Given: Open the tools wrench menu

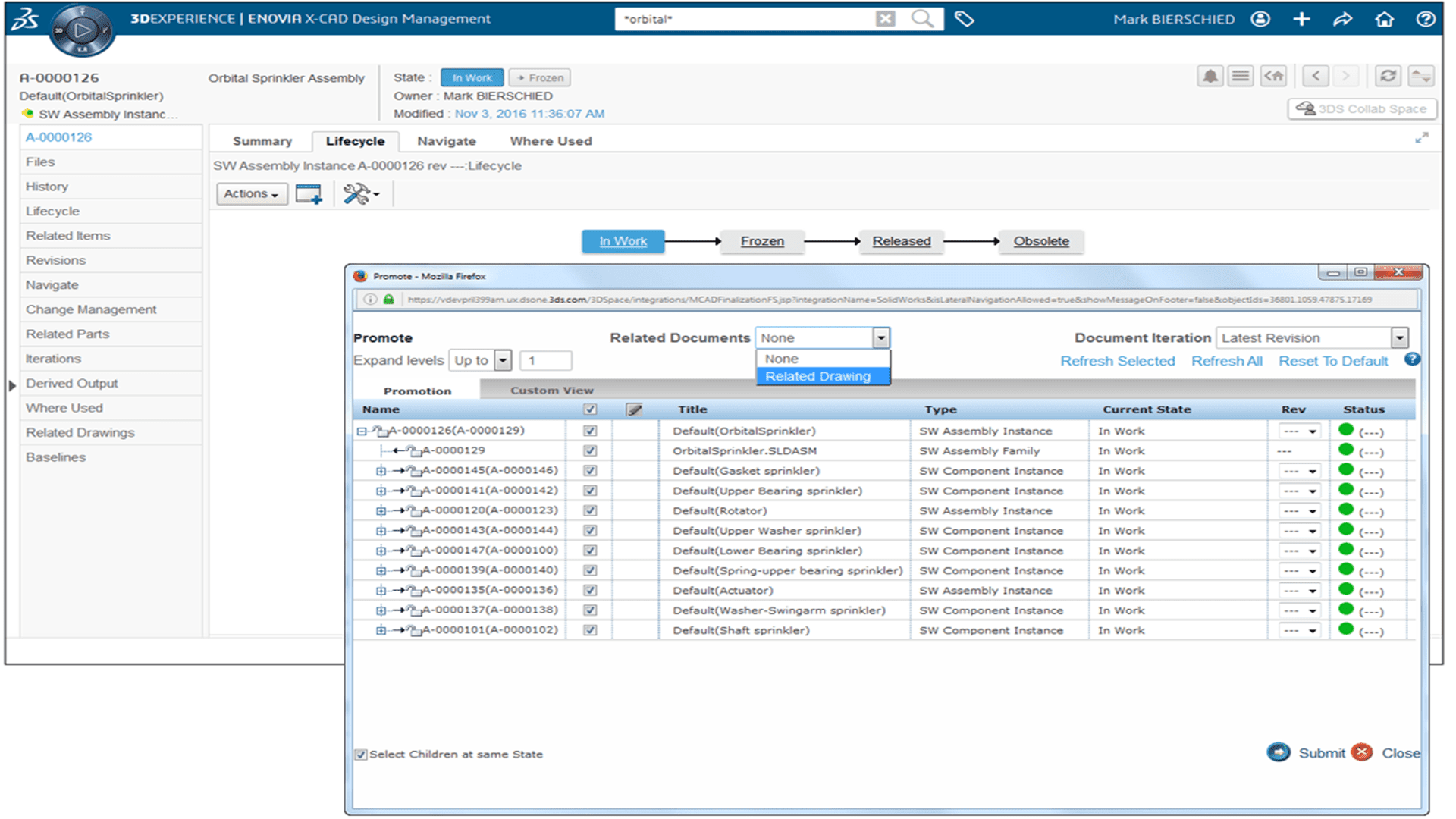Looking at the screenshot, I should pos(361,195).
